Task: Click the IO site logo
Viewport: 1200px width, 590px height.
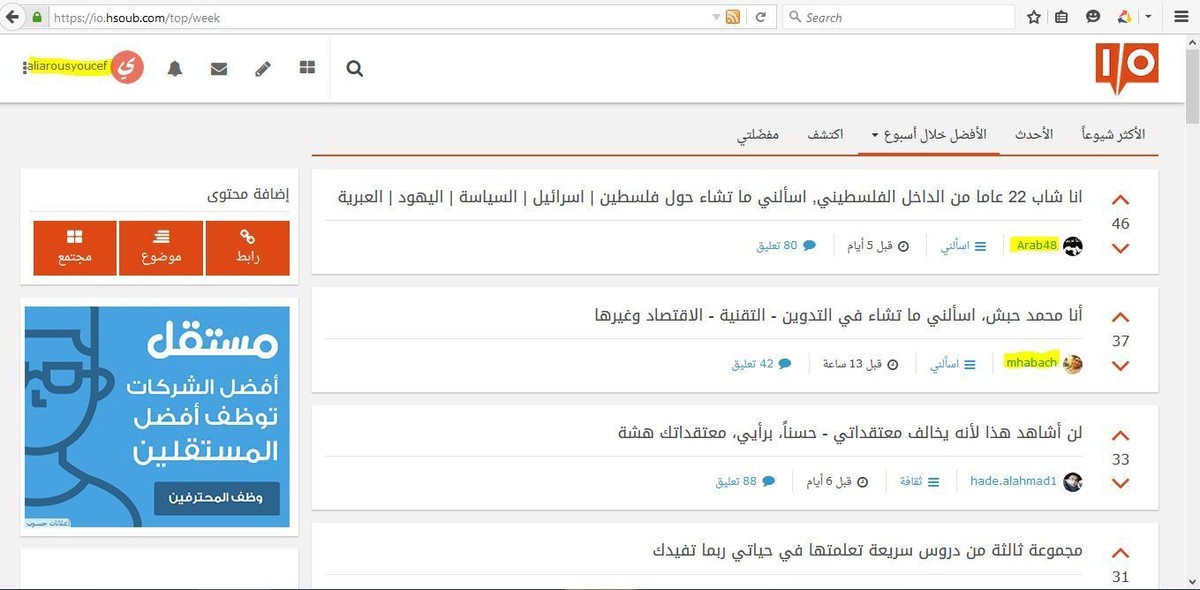Action: pyautogui.click(x=1126, y=68)
